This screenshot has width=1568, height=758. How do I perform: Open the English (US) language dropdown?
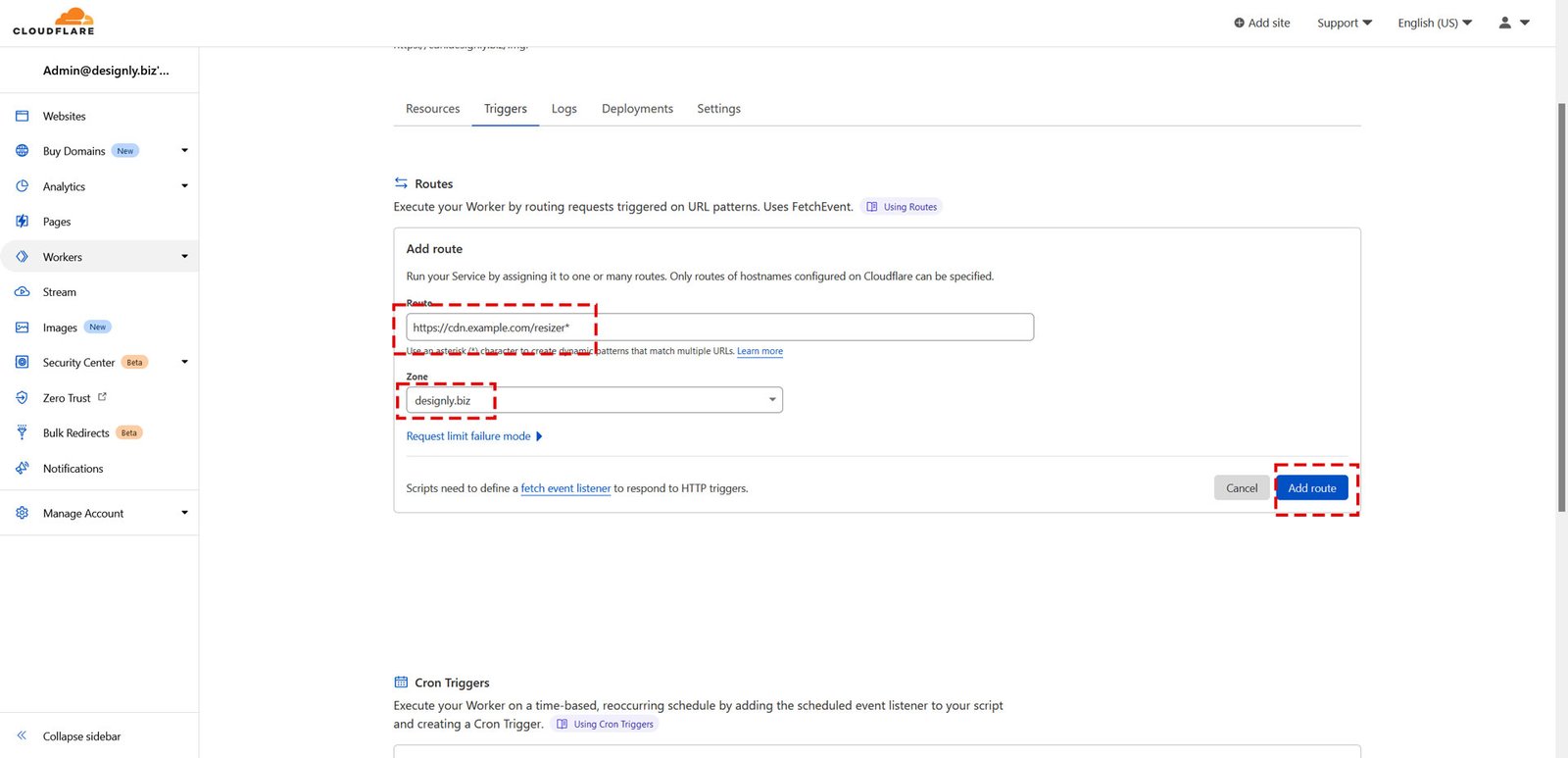[x=1434, y=23]
